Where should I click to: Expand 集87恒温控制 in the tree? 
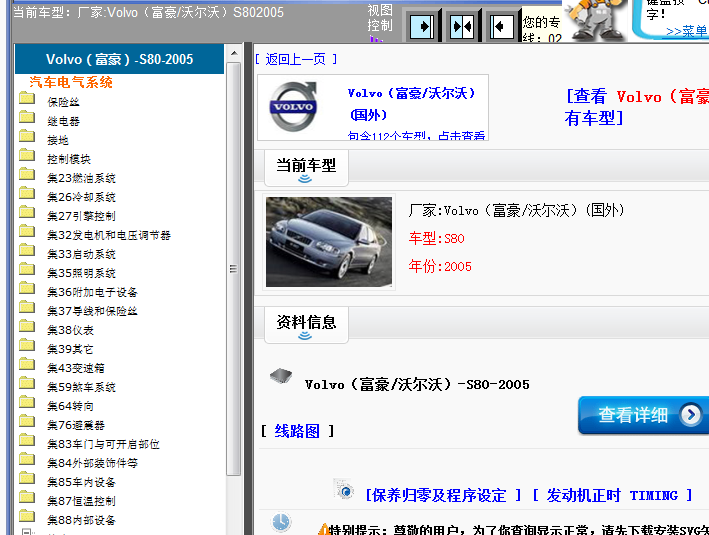81,501
